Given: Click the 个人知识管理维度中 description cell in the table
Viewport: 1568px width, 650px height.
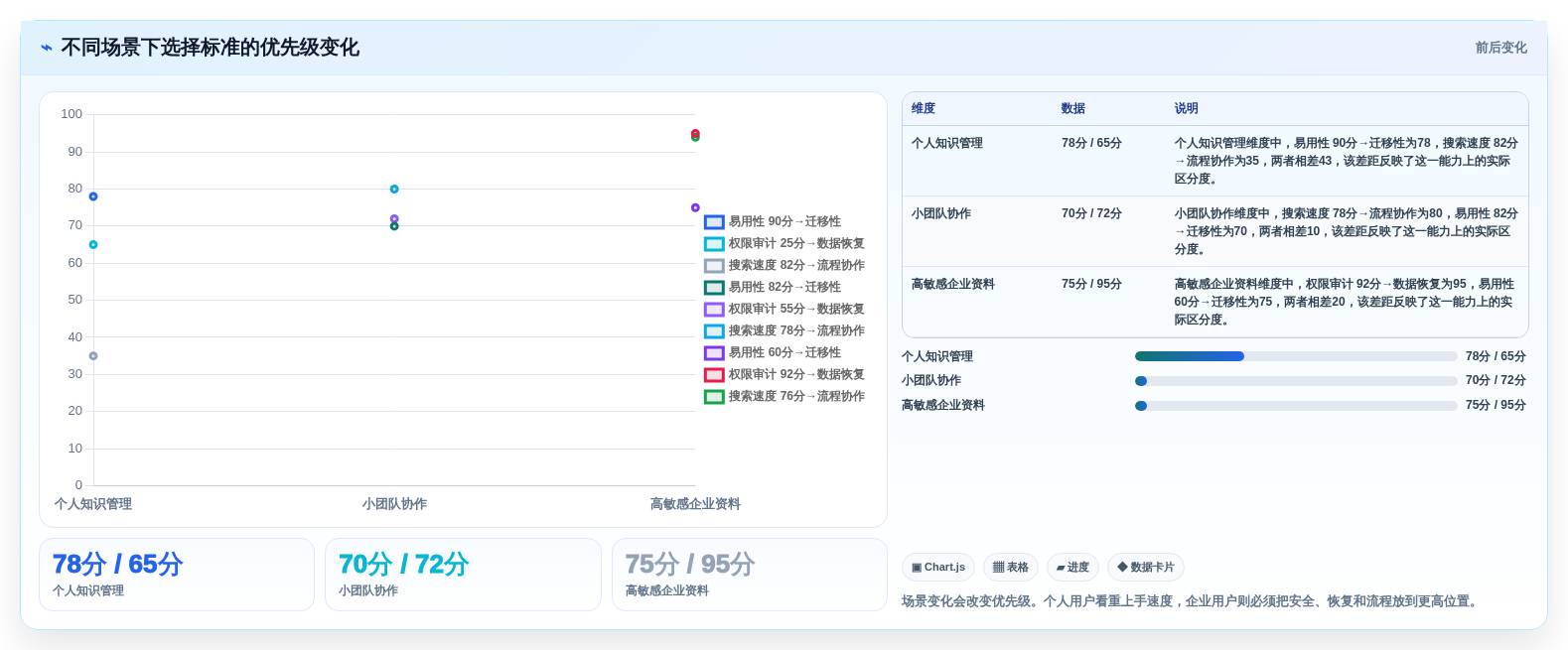Looking at the screenshot, I should (x=1346, y=161).
